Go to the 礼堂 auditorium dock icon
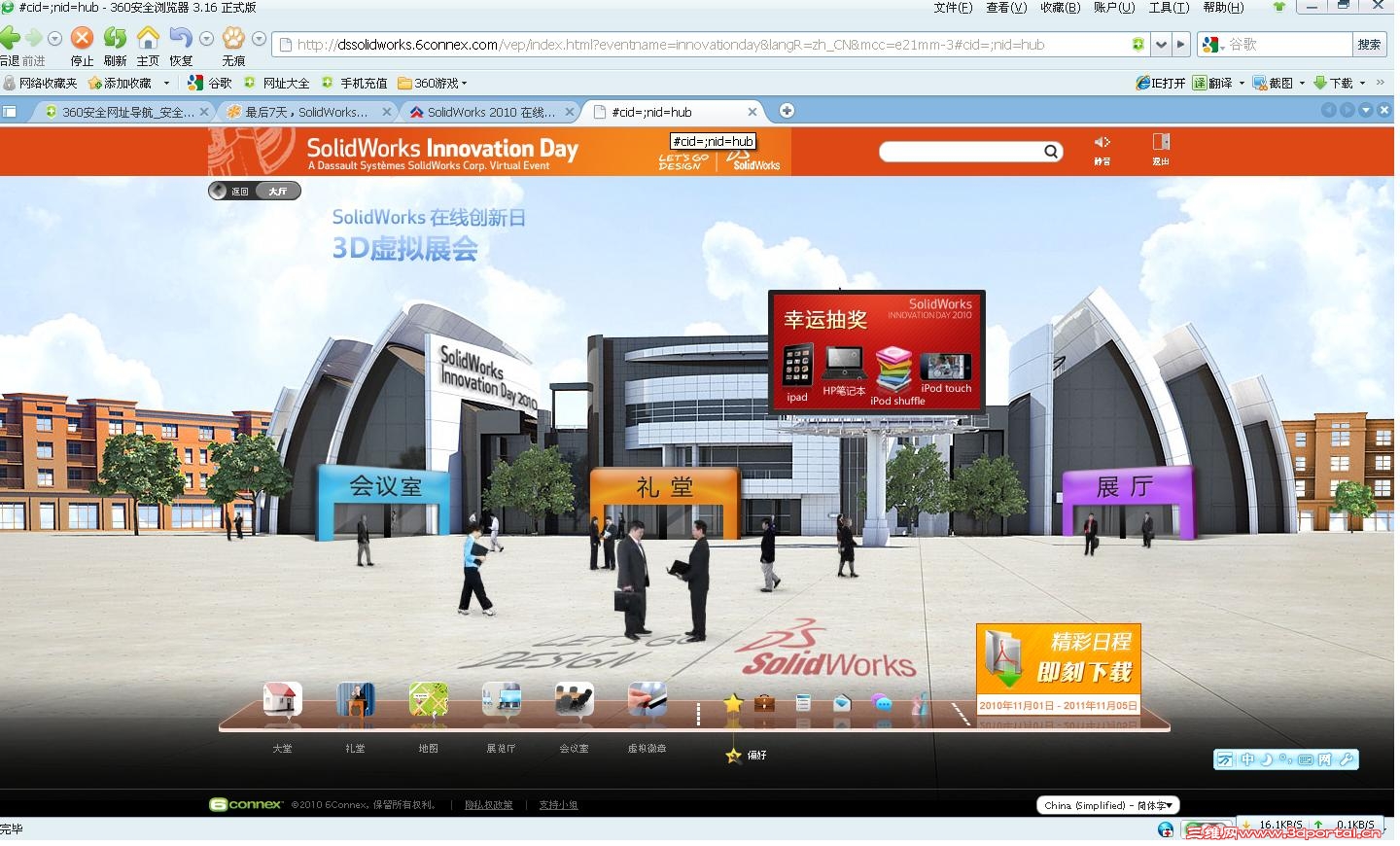 (355, 699)
